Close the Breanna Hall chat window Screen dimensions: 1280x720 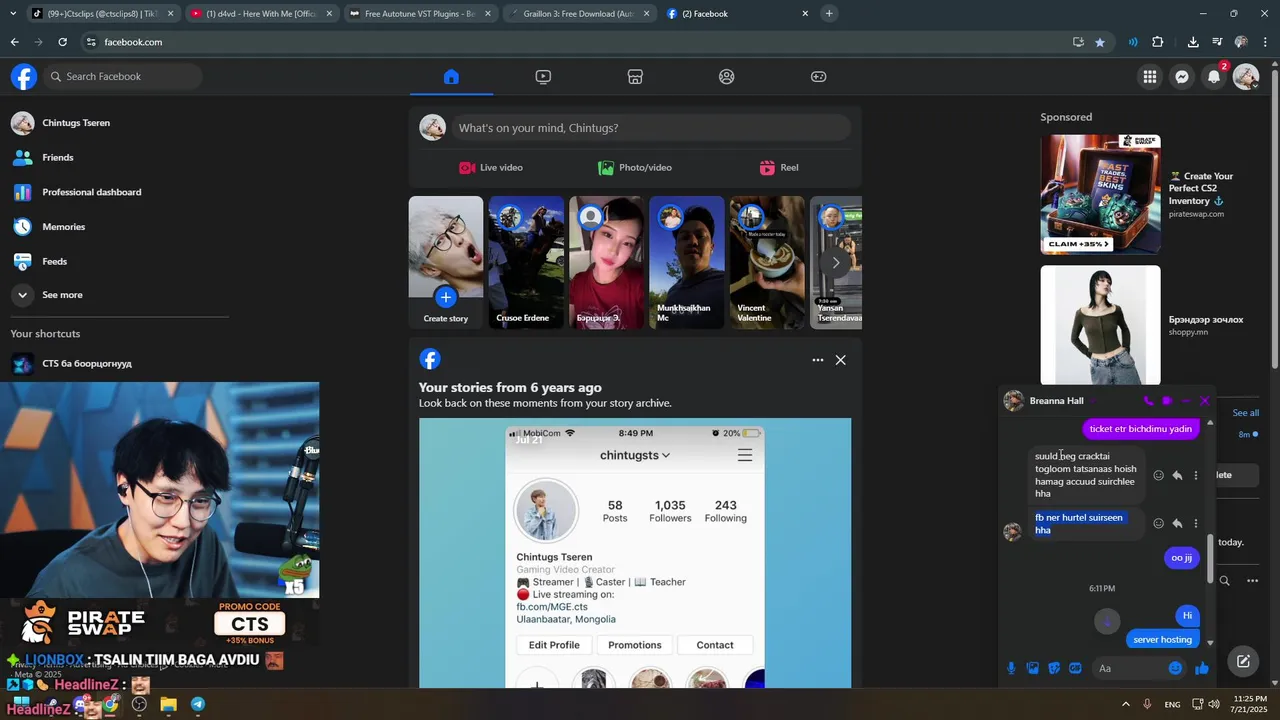tap(1205, 401)
